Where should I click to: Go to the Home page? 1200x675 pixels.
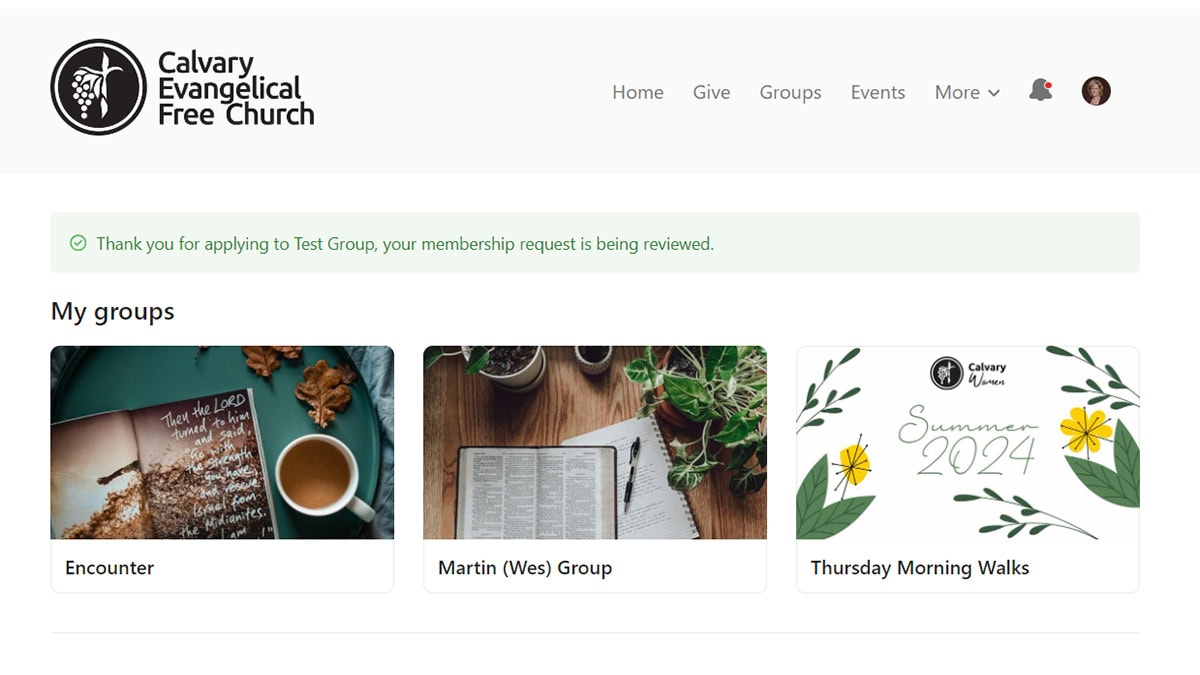coord(638,92)
